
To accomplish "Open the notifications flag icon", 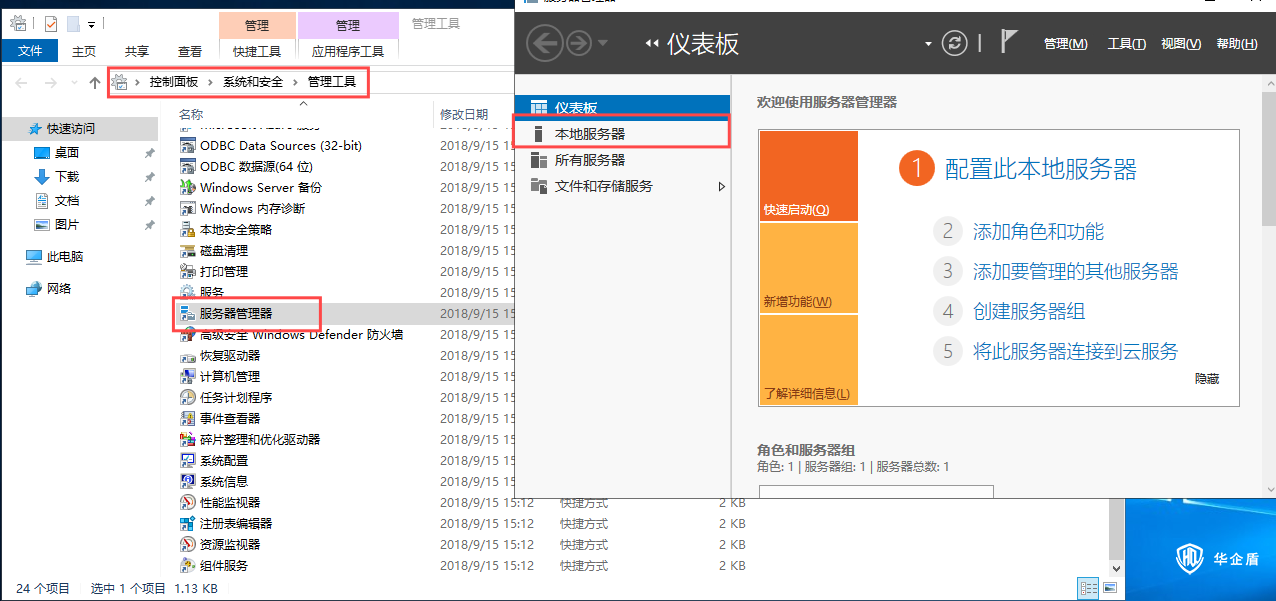I will (x=1009, y=42).
